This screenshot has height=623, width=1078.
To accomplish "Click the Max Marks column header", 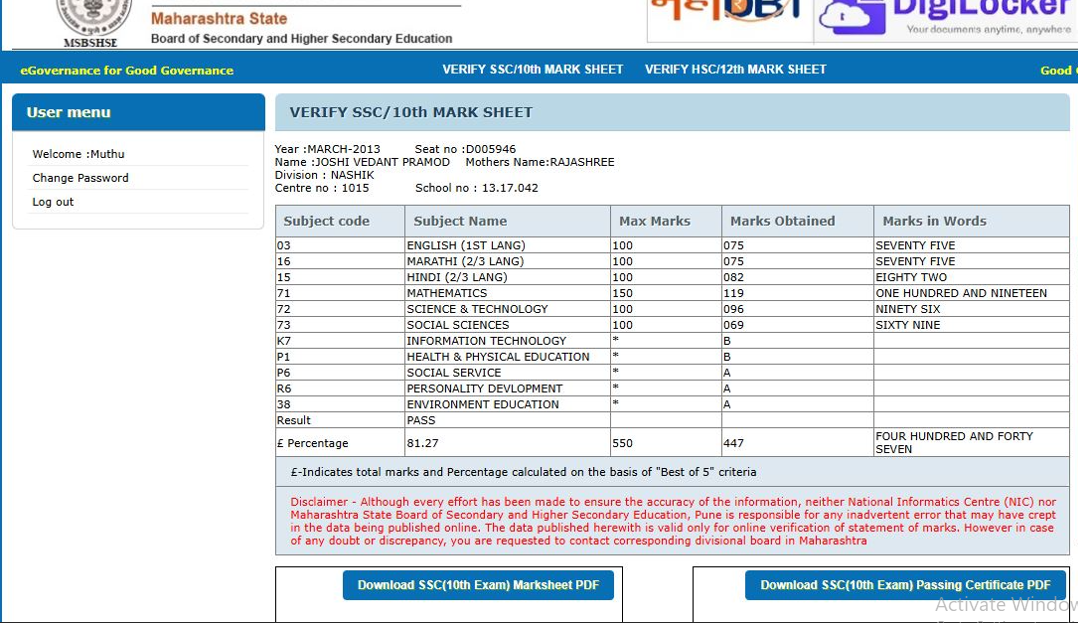I will [x=654, y=221].
